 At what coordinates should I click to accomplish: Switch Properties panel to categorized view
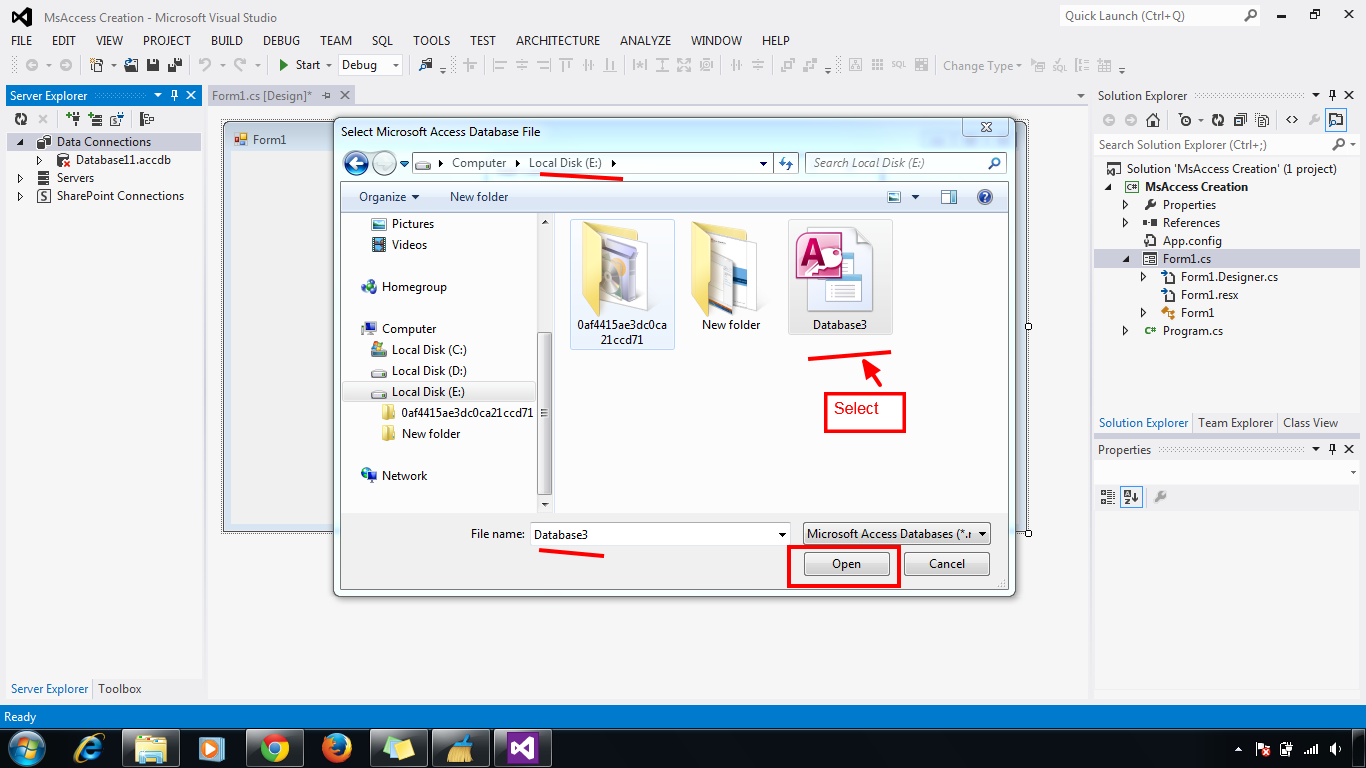point(1107,497)
